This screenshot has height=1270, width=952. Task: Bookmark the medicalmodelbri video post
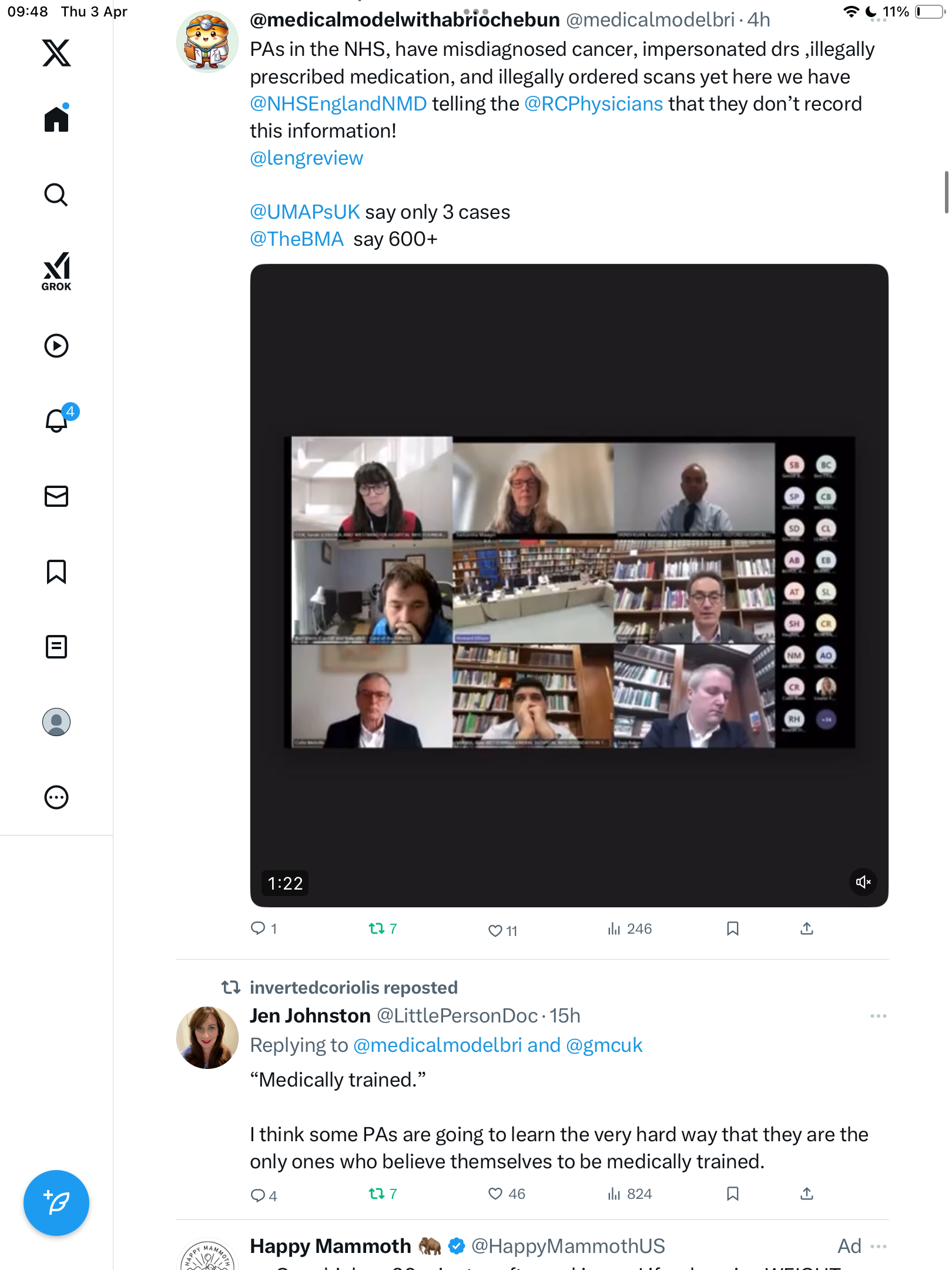733,928
